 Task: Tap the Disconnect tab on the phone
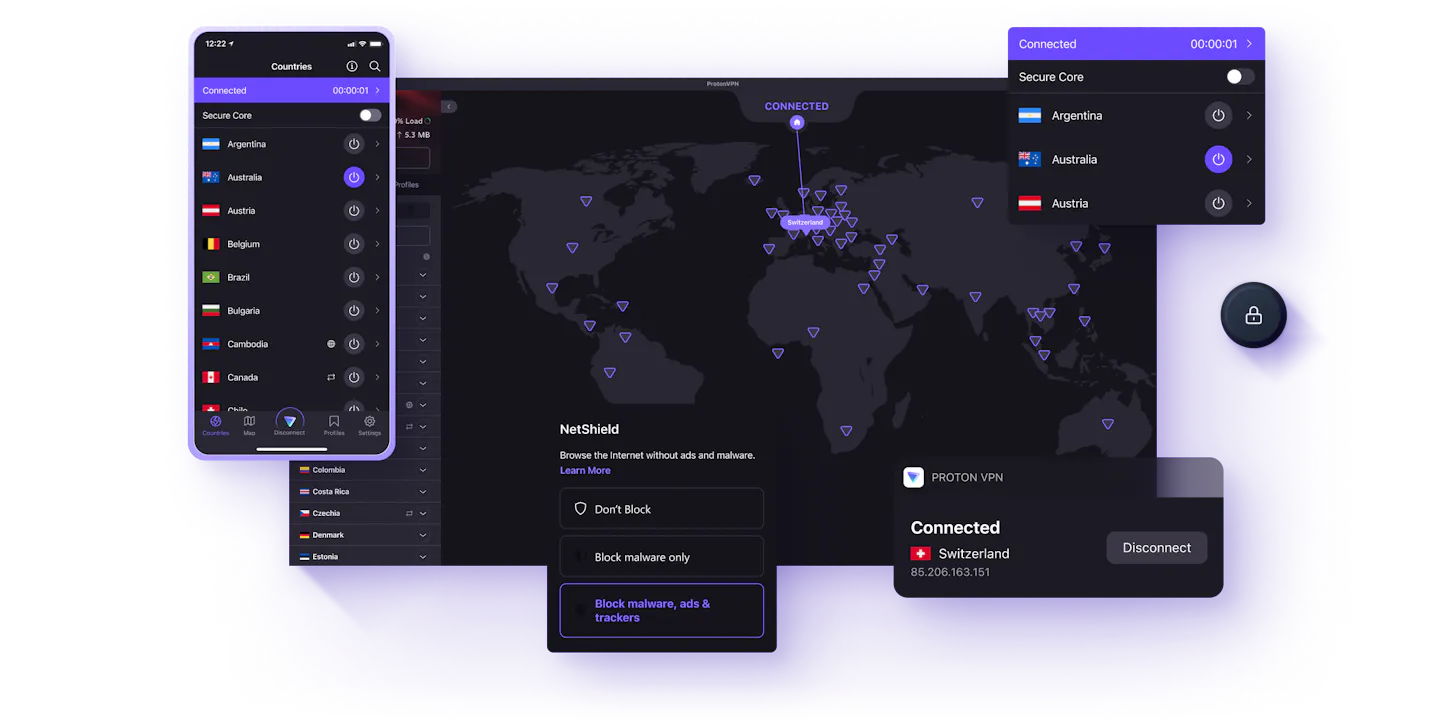pos(289,424)
